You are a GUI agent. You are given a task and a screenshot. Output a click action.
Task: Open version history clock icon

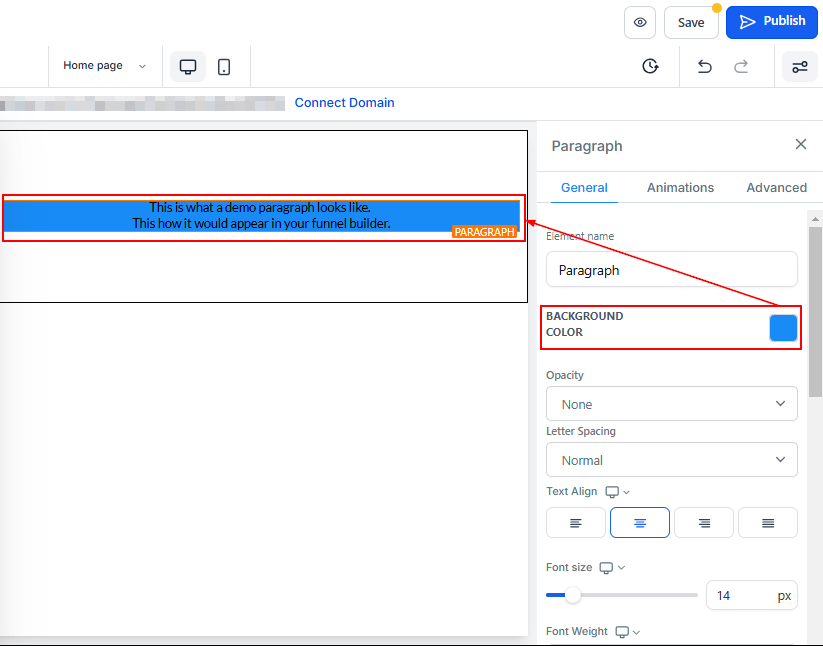pyautogui.click(x=650, y=66)
